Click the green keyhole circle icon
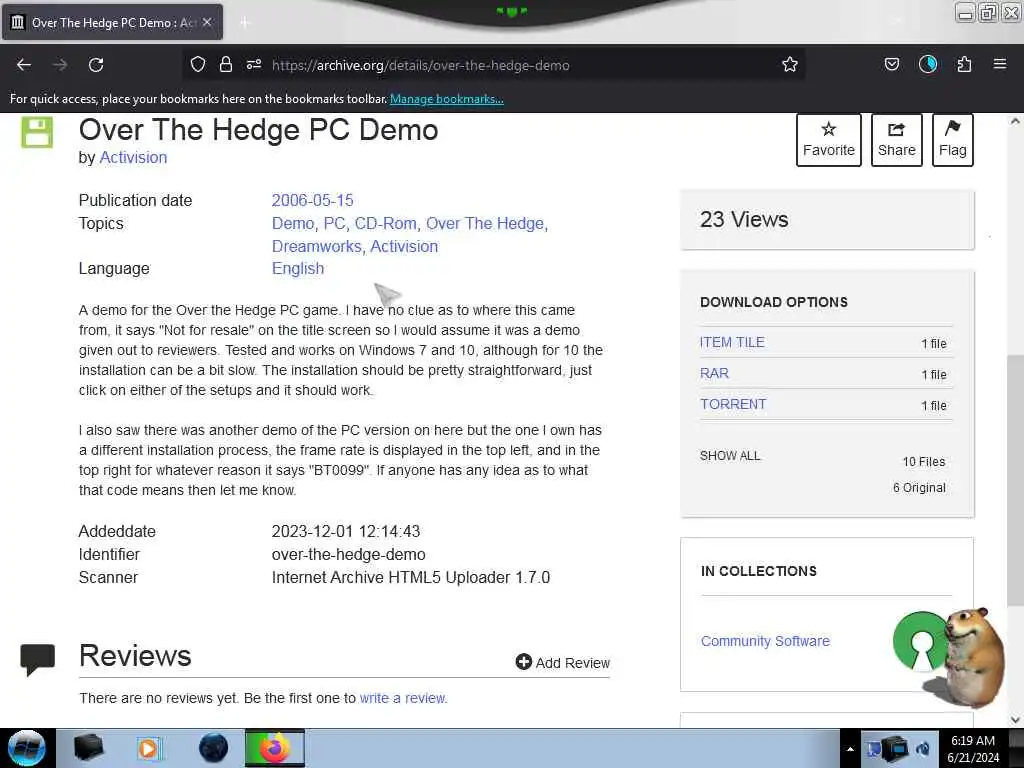 921,641
